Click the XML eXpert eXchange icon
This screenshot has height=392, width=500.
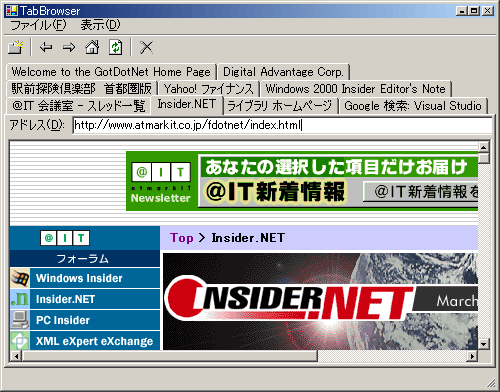pyautogui.click(x=20, y=341)
